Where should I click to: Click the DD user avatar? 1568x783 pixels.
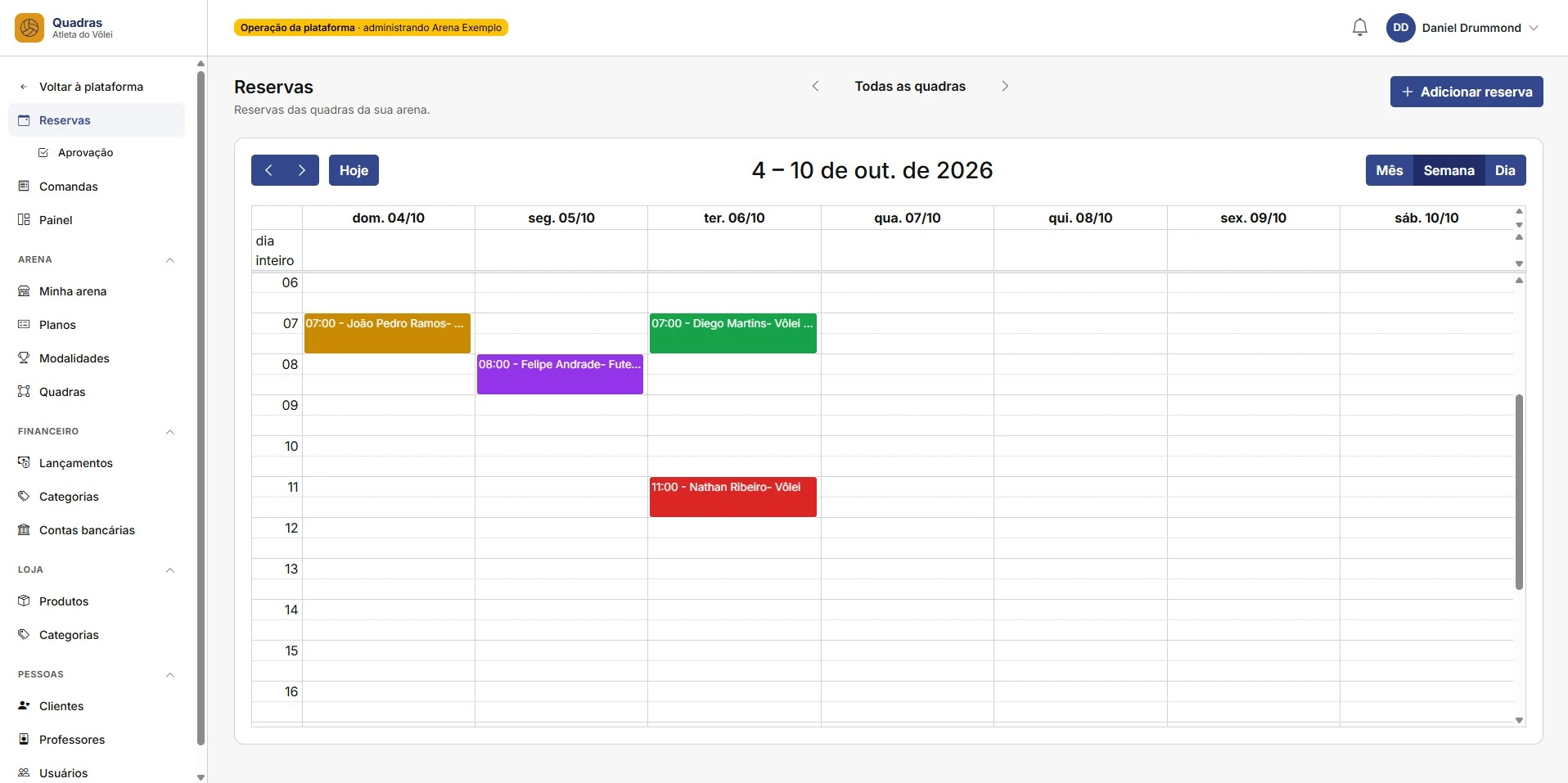click(x=1400, y=28)
